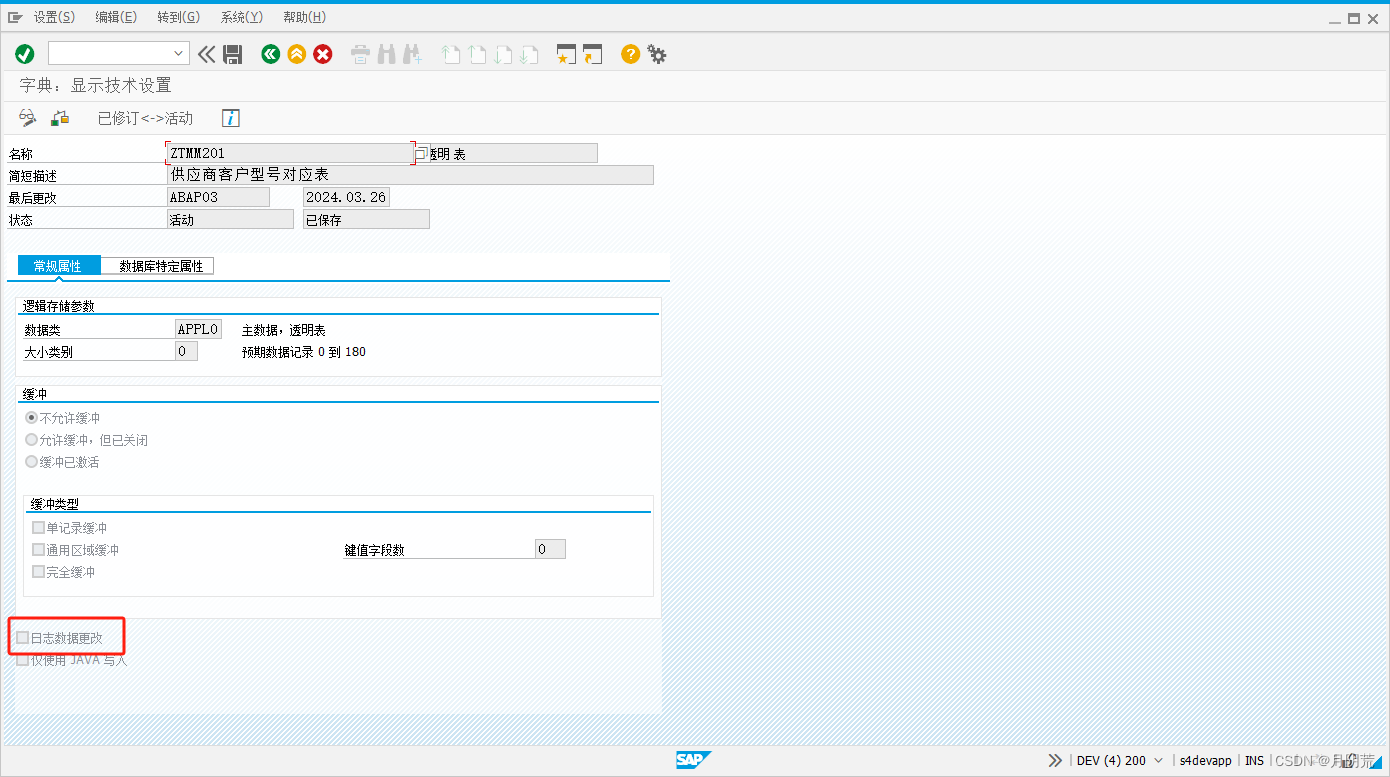Screen dimensions: 1390x777
Task: Toggle Display/Change glasses-pencil icon
Action: click(x=27, y=118)
